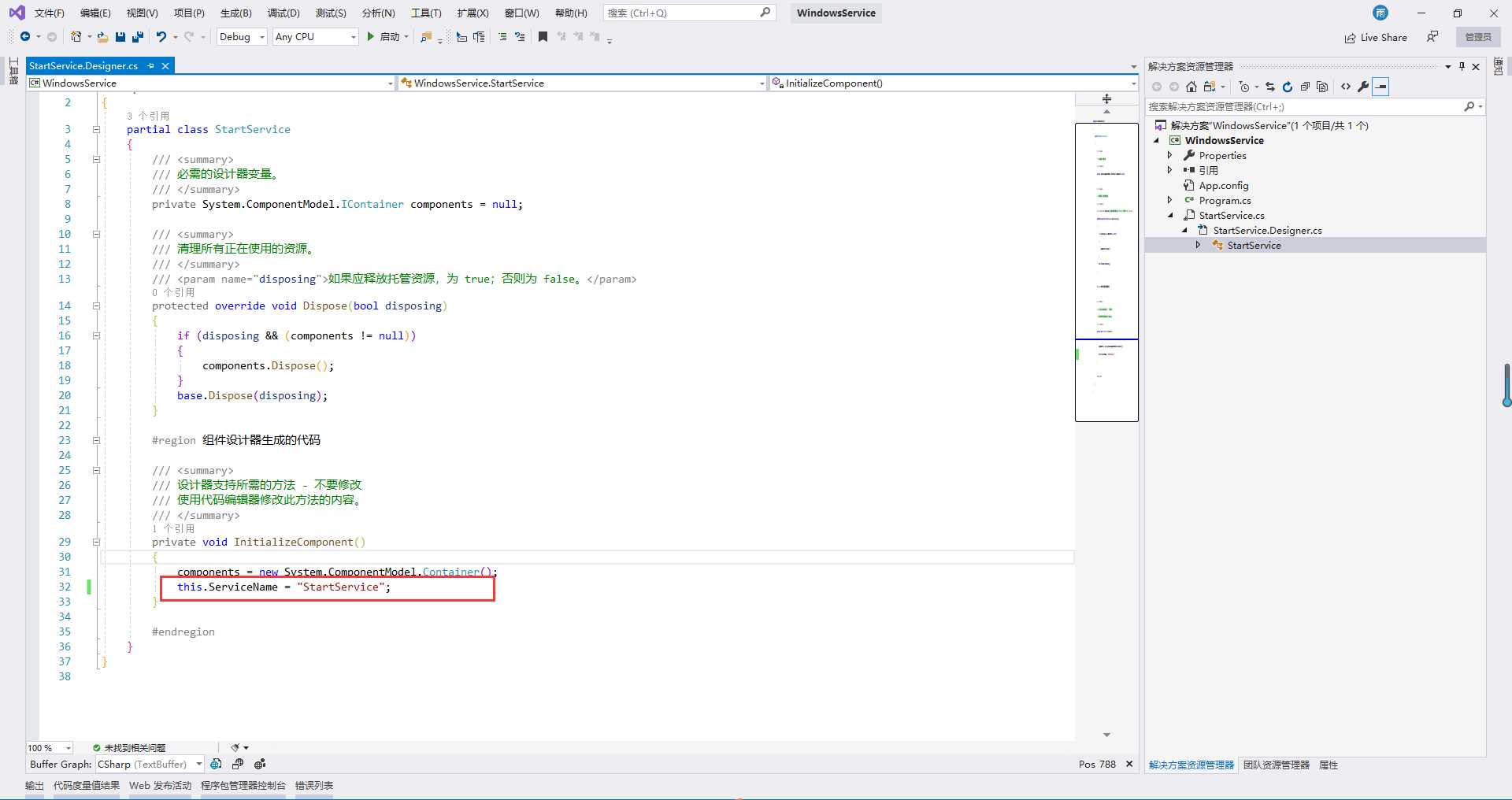
Task: Toggle a bookmark on current line
Action: click(x=543, y=37)
